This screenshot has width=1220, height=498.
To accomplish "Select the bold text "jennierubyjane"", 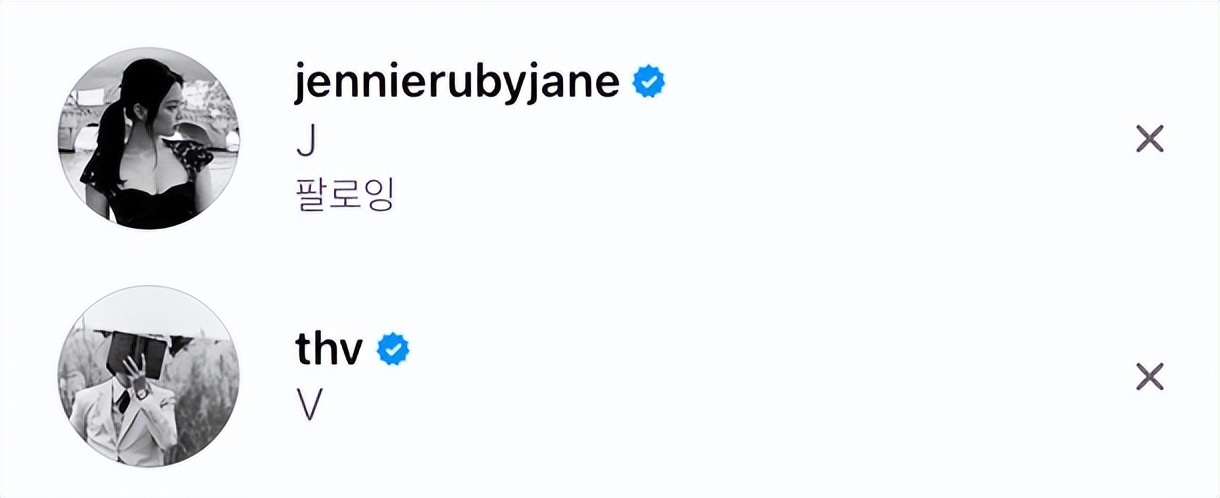I will 457,82.
